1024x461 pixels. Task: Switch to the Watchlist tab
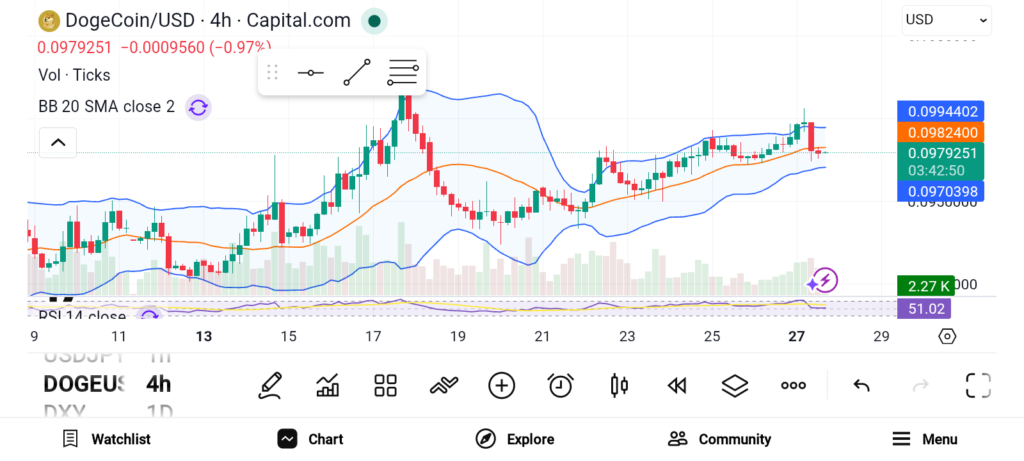click(x=106, y=439)
